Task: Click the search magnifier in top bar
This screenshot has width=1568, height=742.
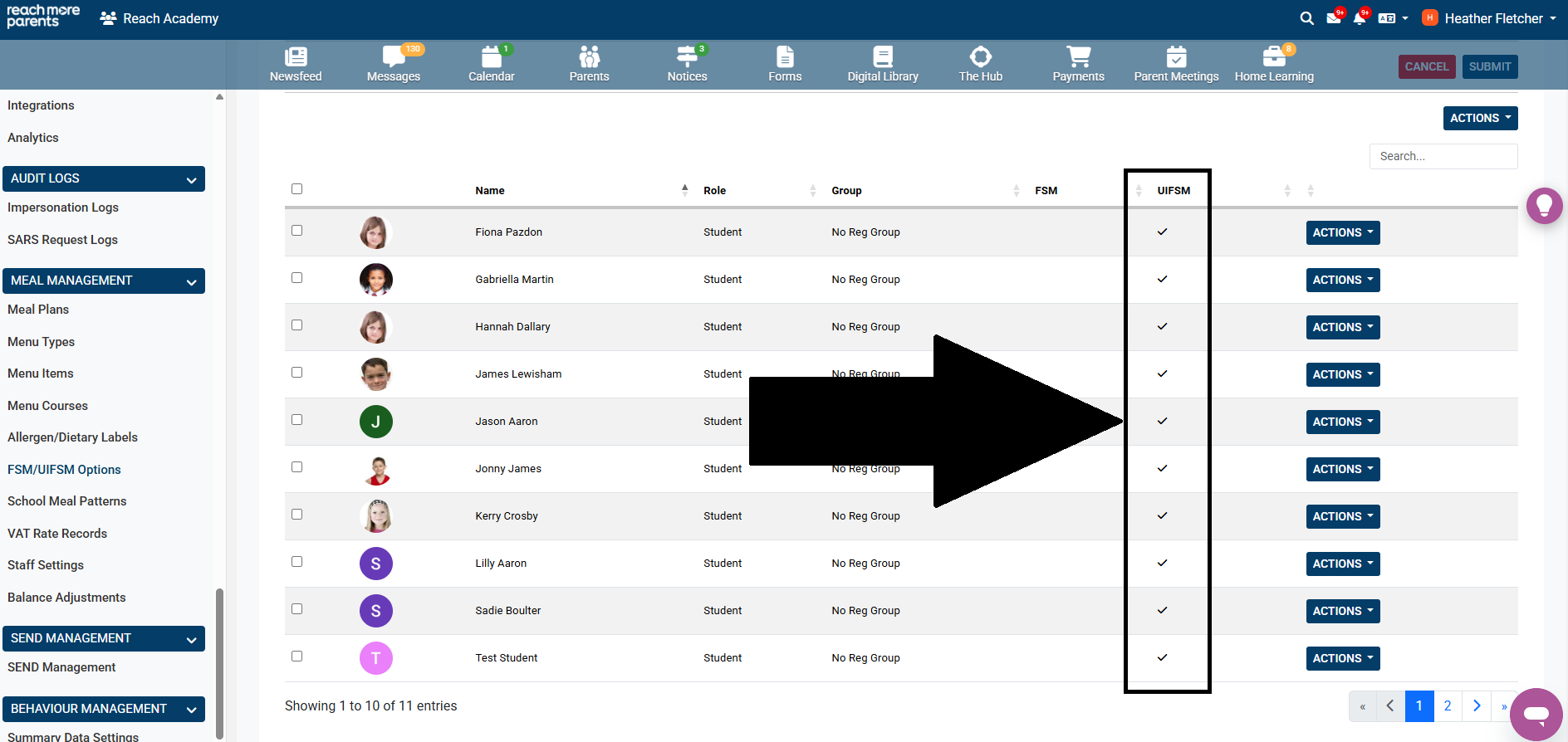Action: [1306, 18]
